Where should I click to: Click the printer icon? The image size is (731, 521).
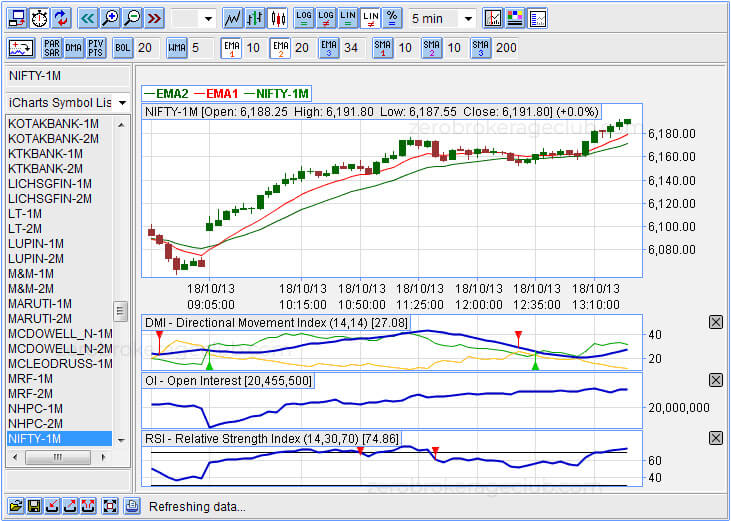click(x=132, y=506)
